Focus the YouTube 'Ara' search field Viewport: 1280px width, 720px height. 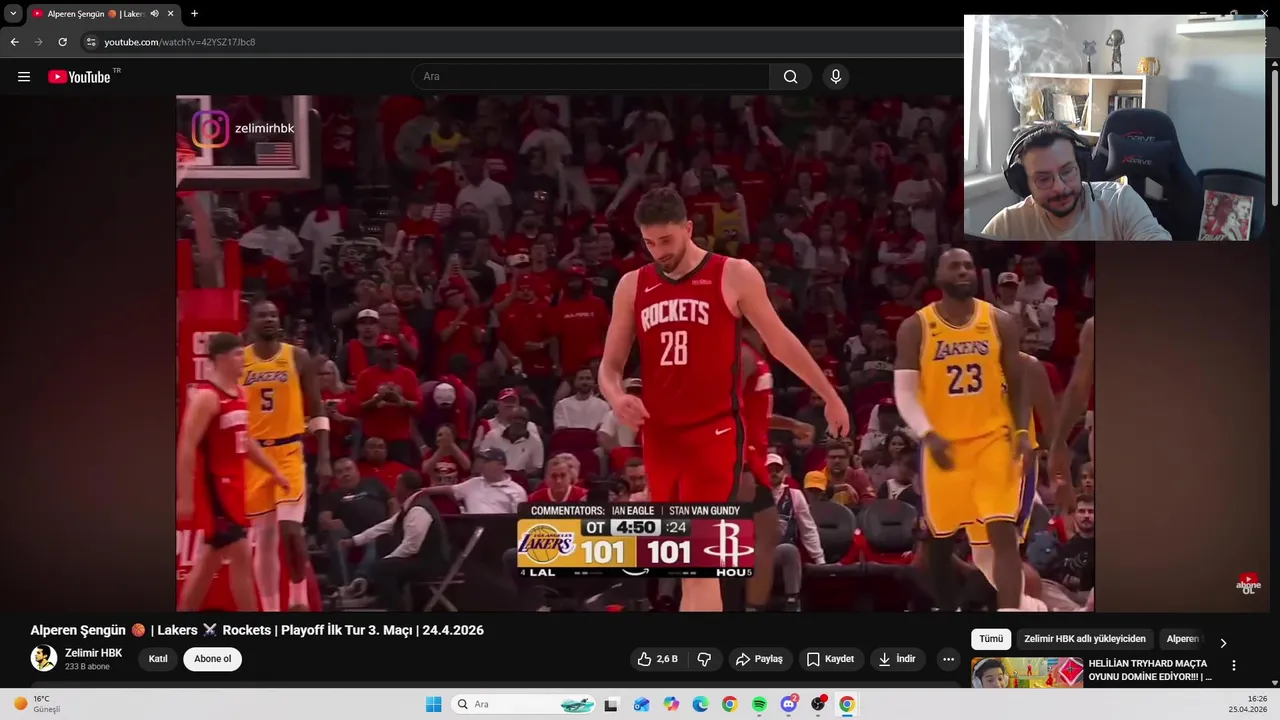click(591, 77)
